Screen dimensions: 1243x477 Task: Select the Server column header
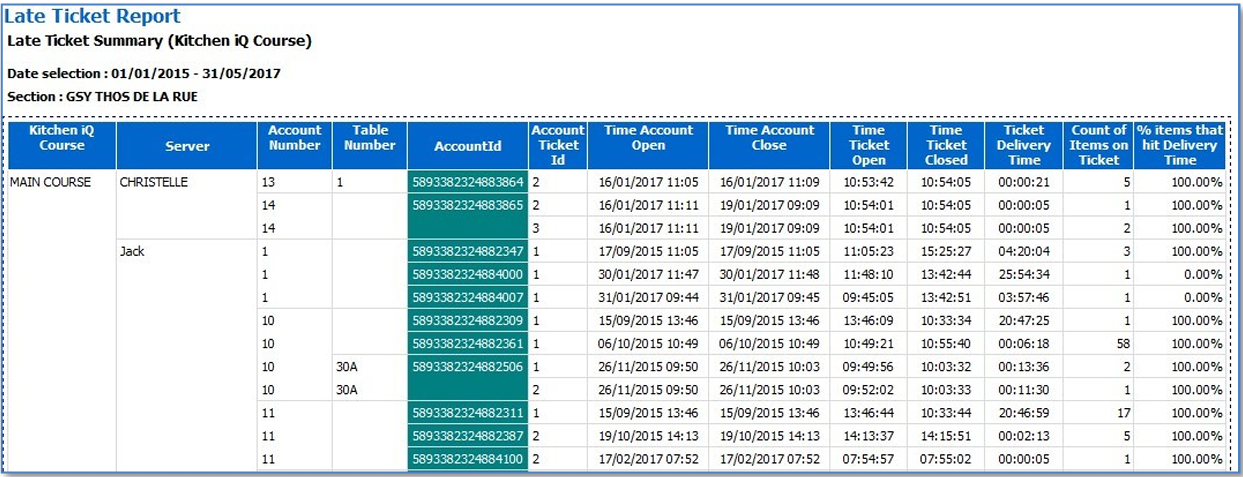point(187,146)
